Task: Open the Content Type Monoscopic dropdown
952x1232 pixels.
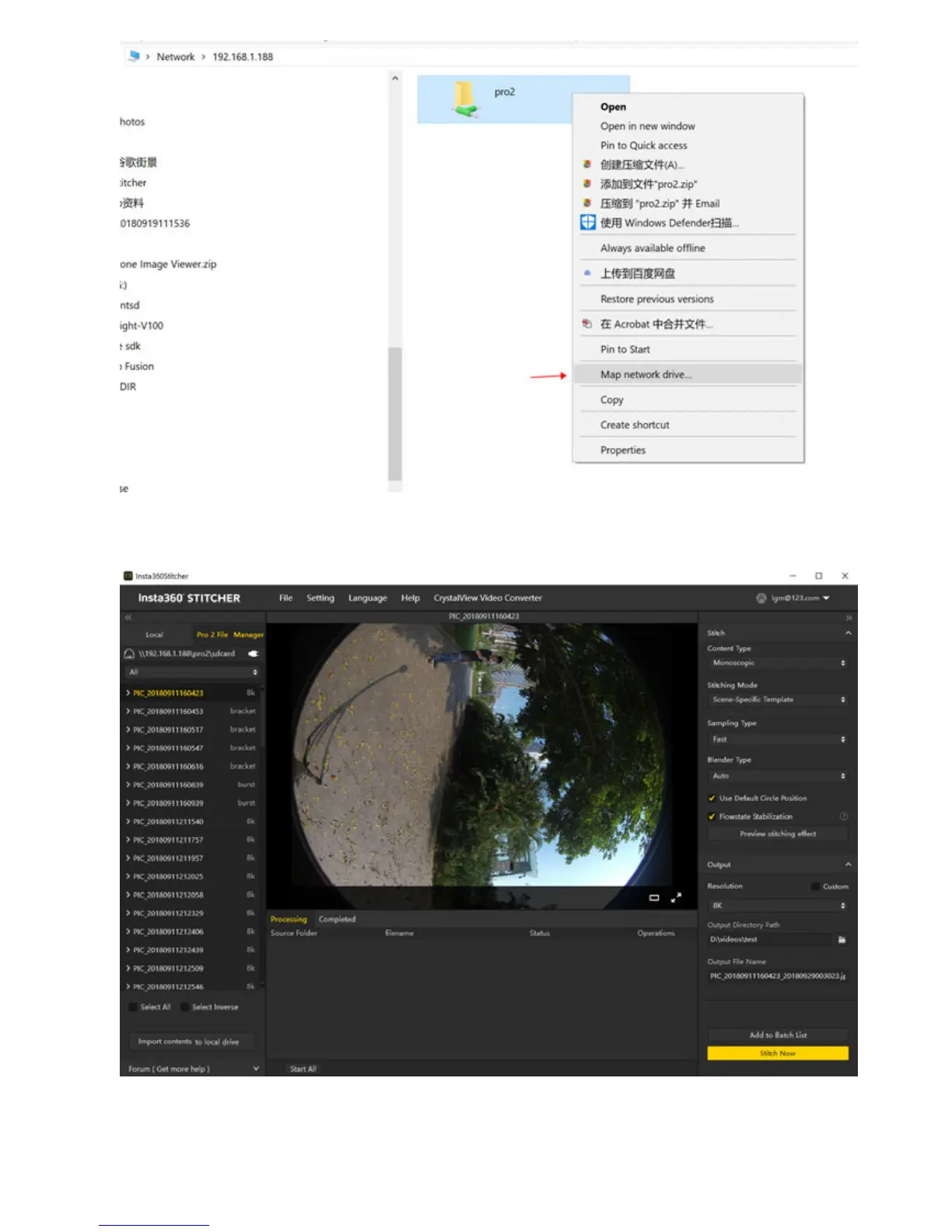Action: pos(778,663)
